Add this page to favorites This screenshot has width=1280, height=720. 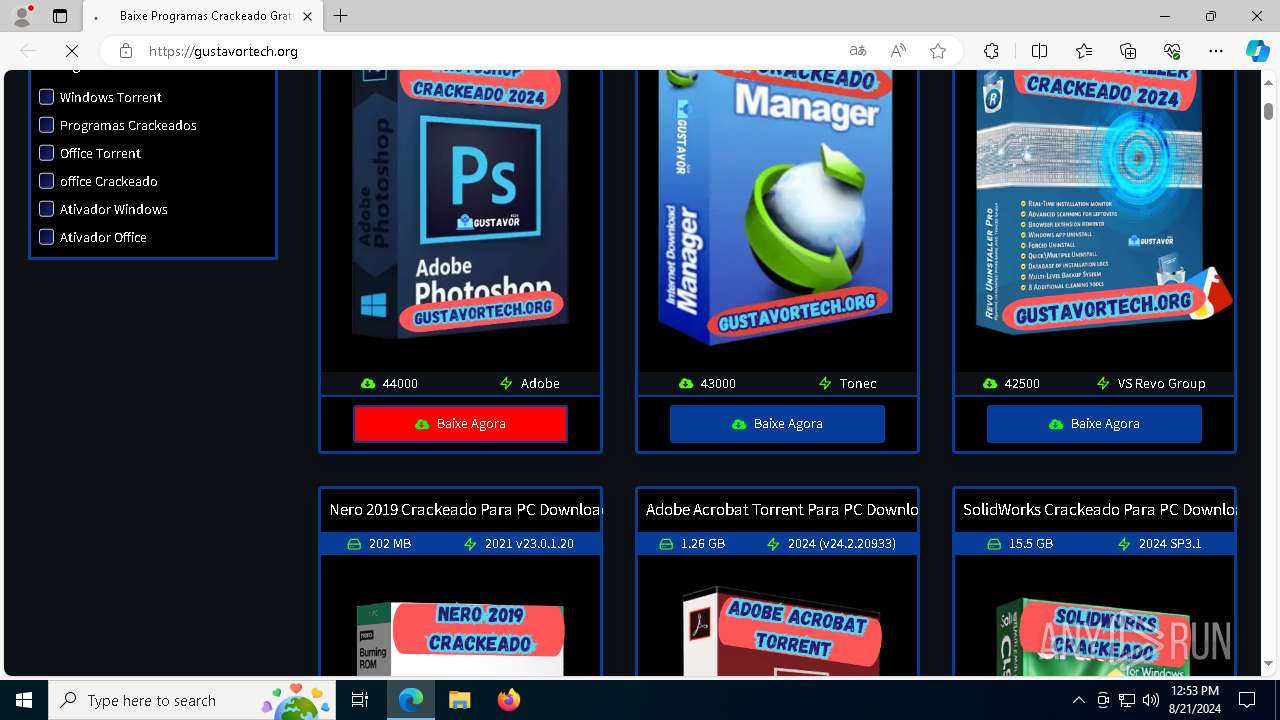(x=937, y=51)
